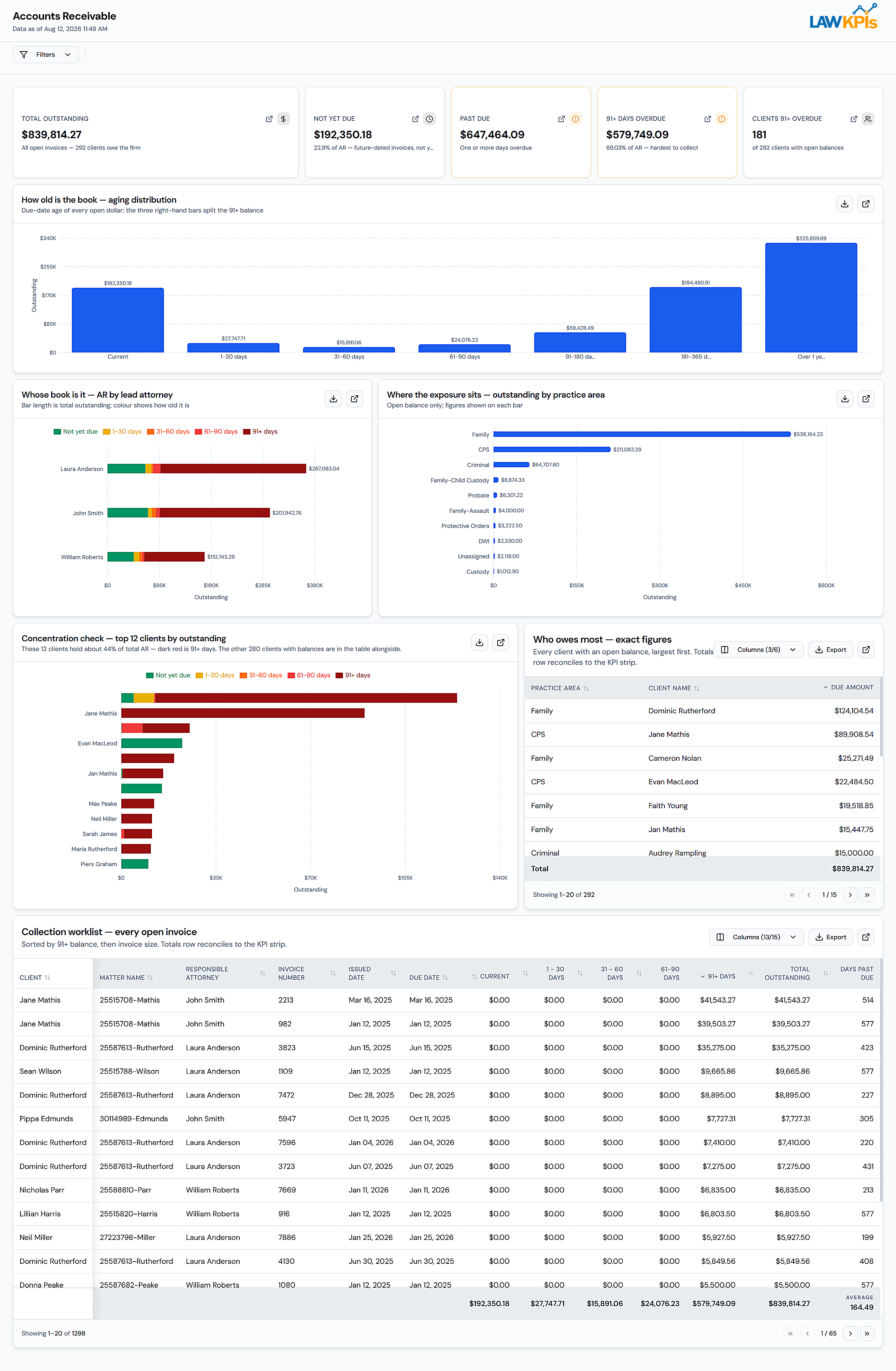The height and width of the screenshot is (1371, 896).
Task: Sort by Client Name column header
Action: click(x=674, y=688)
